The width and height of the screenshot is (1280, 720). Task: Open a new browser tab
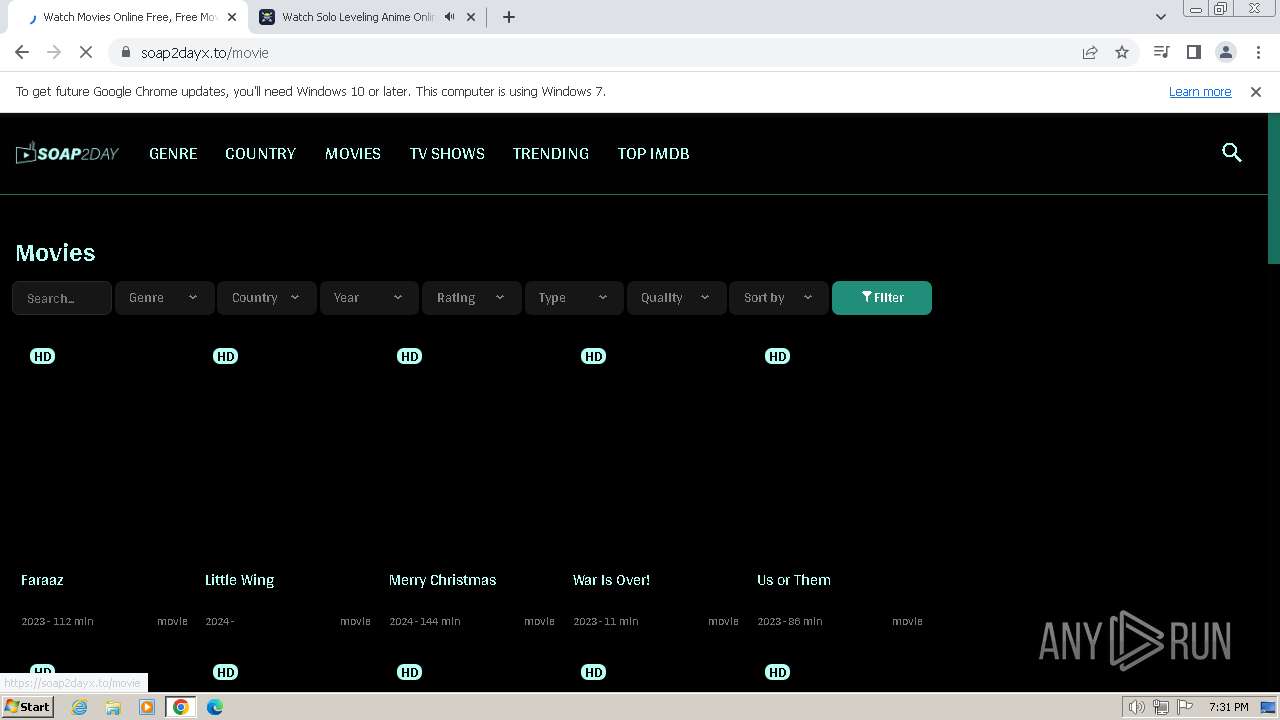[509, 17]
